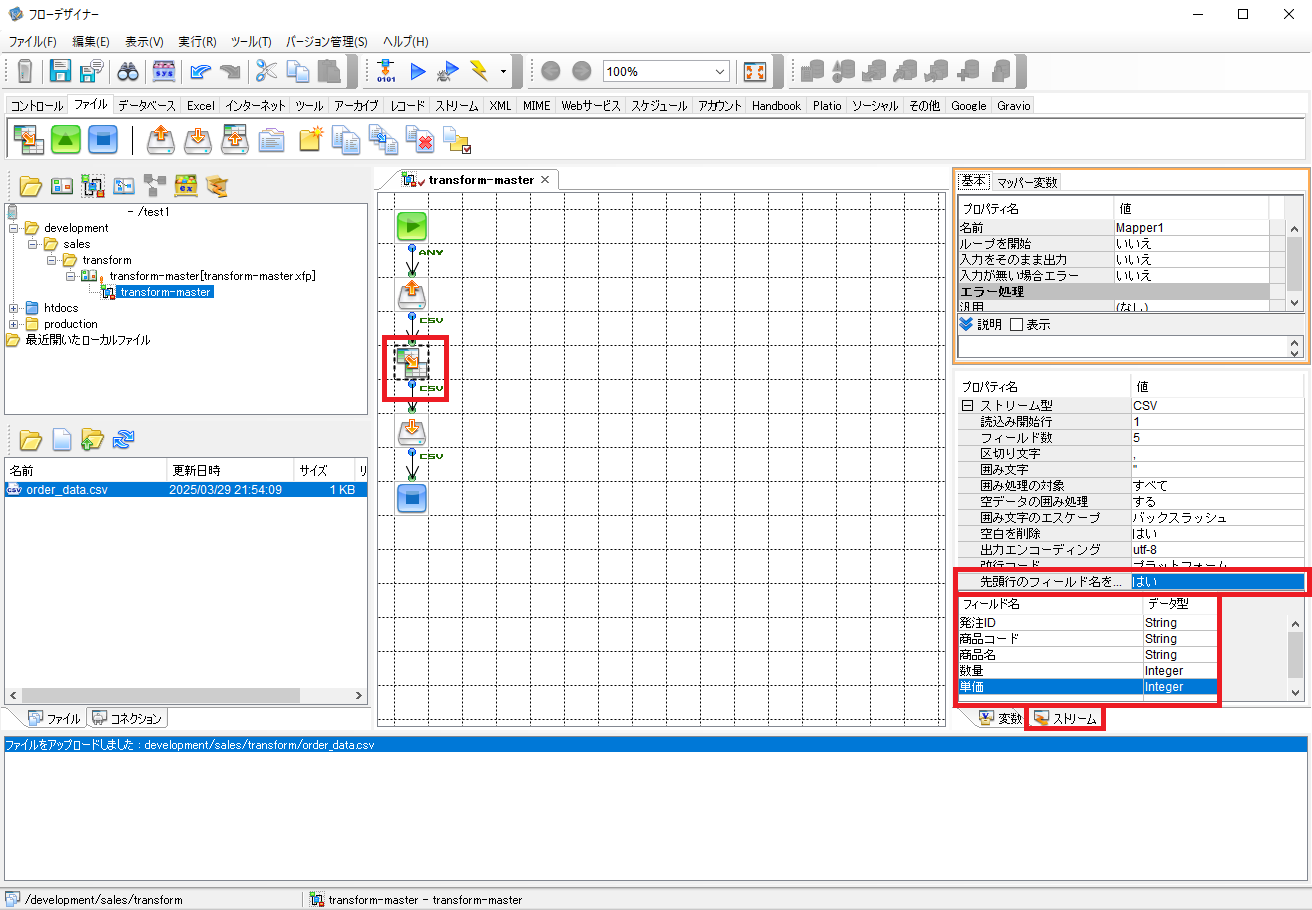Switch to the 変数 tab at bottom right
This screenshot has width=1312, height=910.
tap(1000, 718)
